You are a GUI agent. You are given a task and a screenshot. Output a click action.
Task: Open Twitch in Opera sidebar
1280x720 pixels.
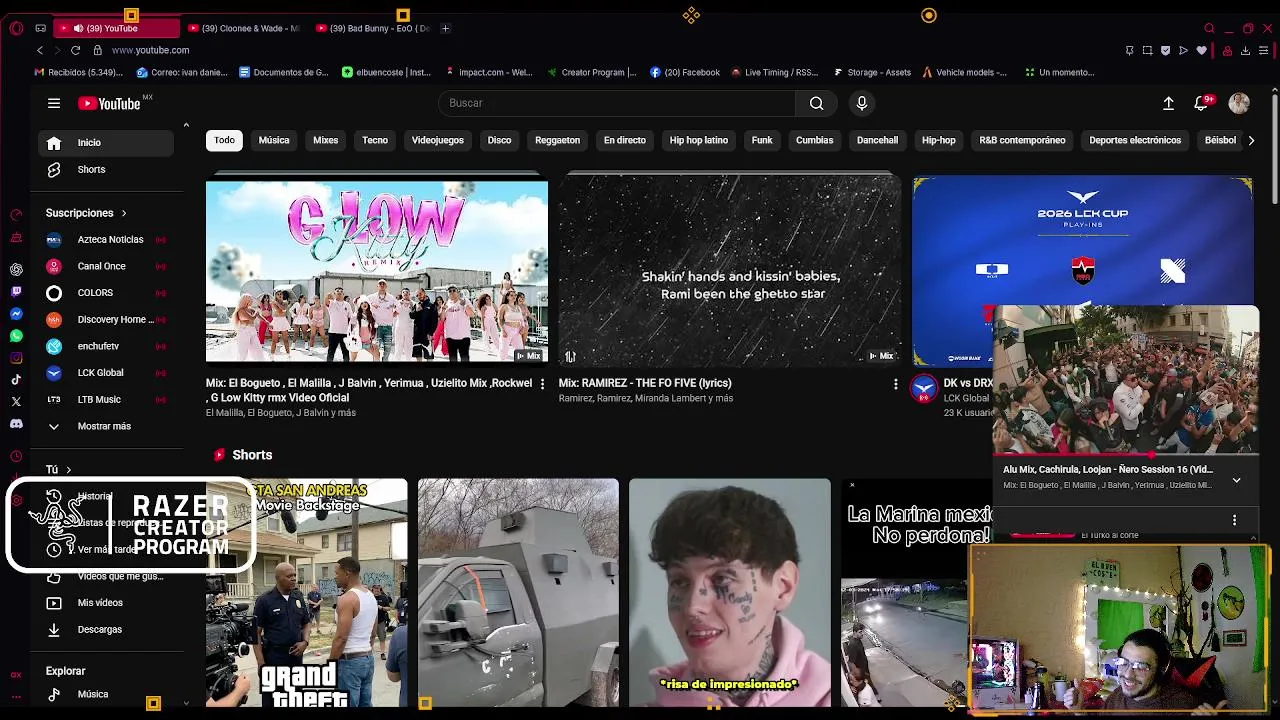[16, 291]
